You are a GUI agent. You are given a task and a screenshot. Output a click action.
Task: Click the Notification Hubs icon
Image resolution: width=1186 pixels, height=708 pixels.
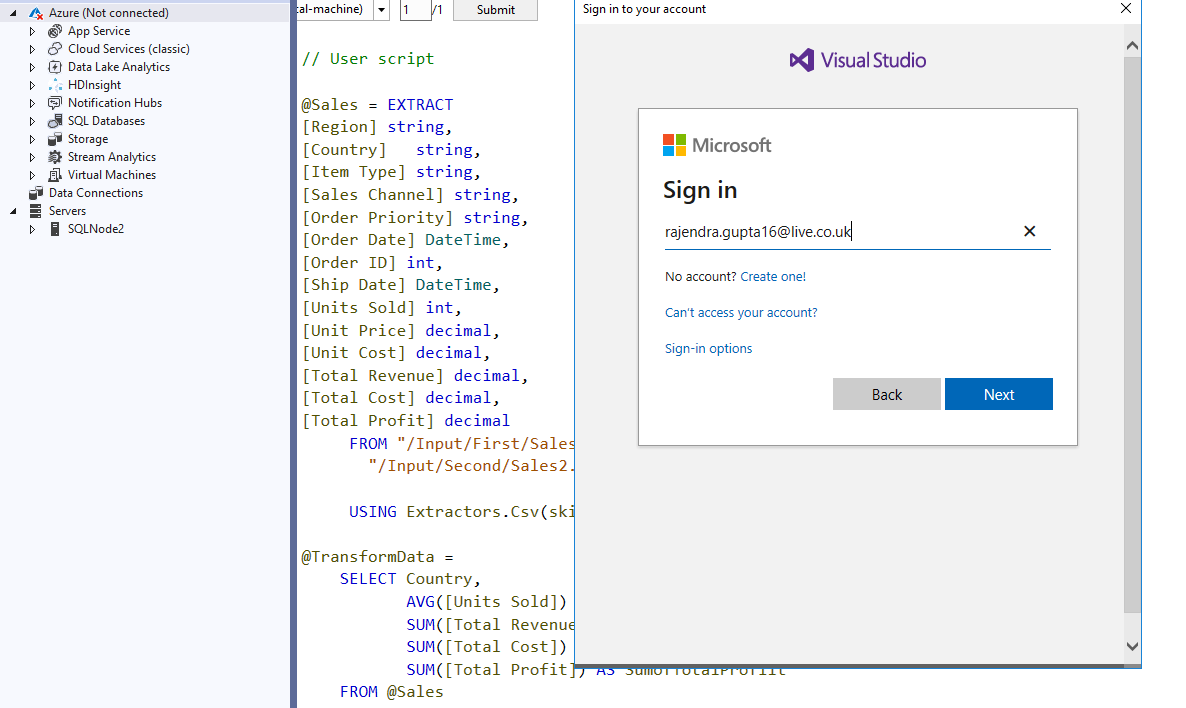(54, 103)
